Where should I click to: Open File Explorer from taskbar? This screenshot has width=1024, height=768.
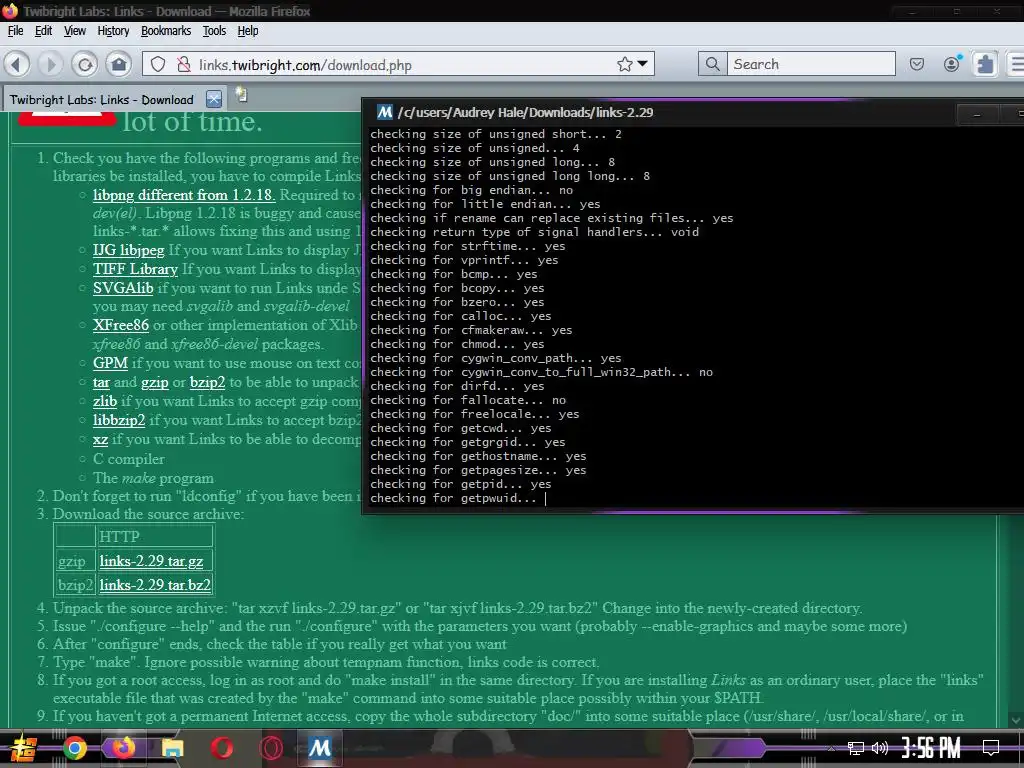tap(172, 748)
